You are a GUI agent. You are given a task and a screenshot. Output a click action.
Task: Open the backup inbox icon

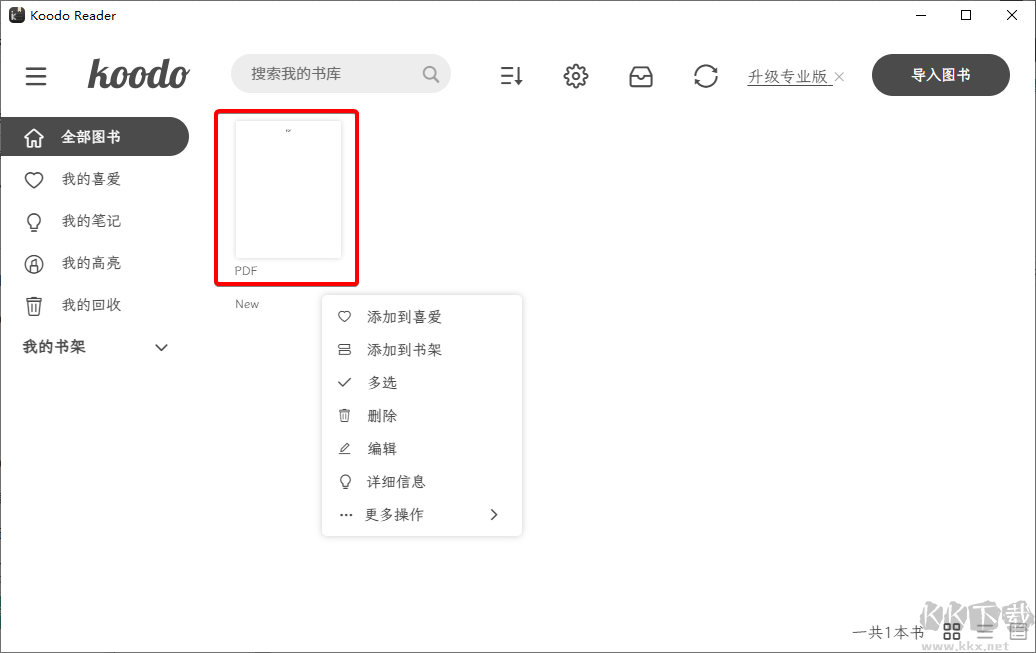tap(641, 75)
